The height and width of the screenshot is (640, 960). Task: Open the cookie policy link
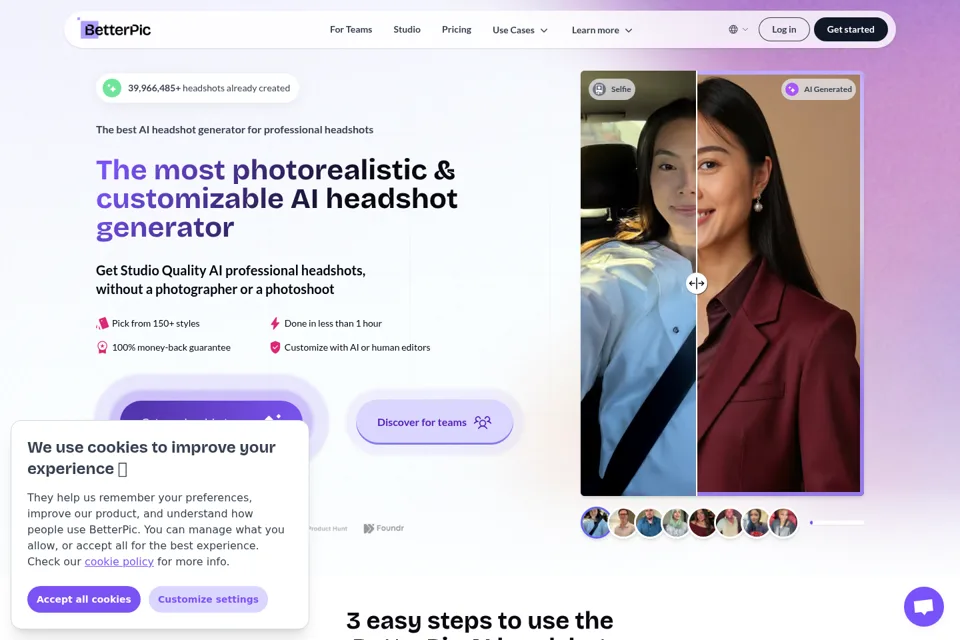point(119,562)
